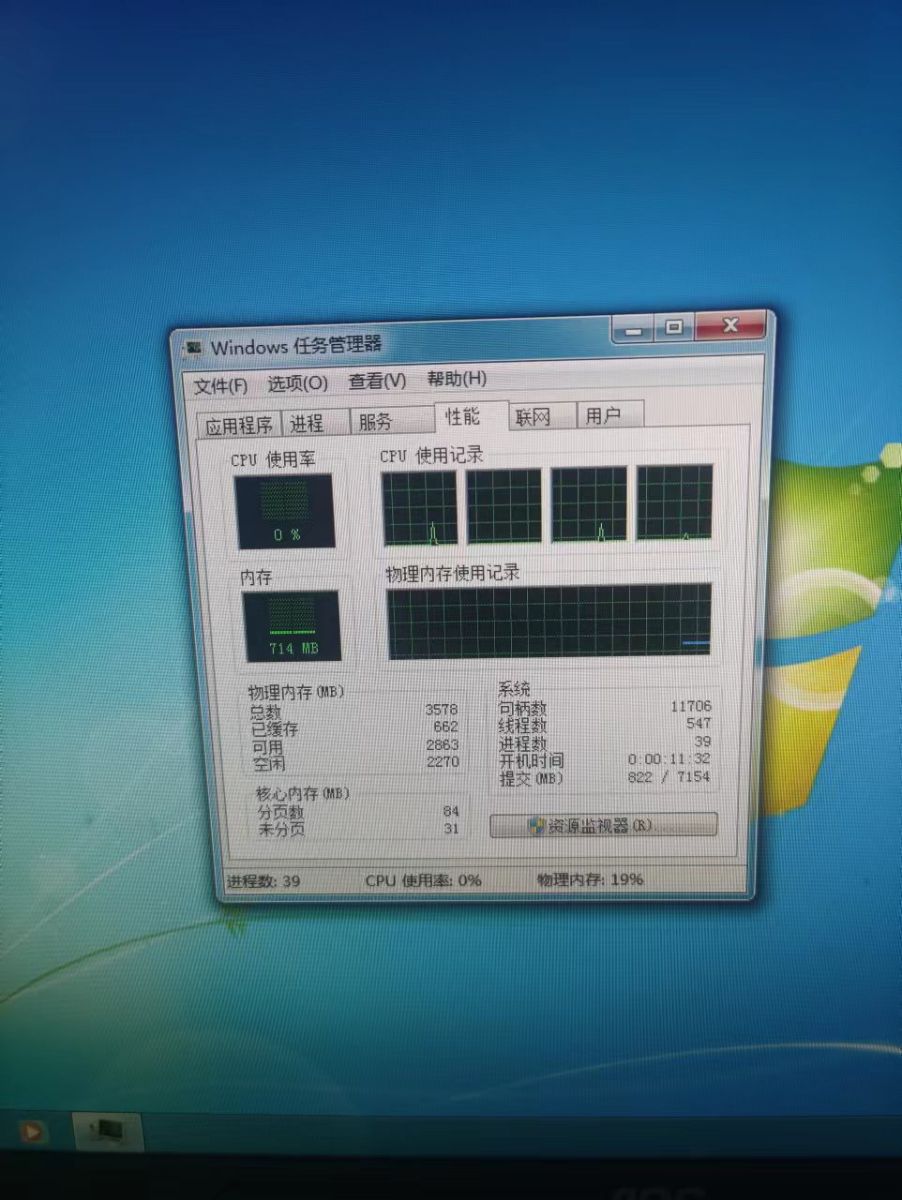Open the 帮助(H) menu
This screenshot has height=1200, width=902.
tap(457, 379)
